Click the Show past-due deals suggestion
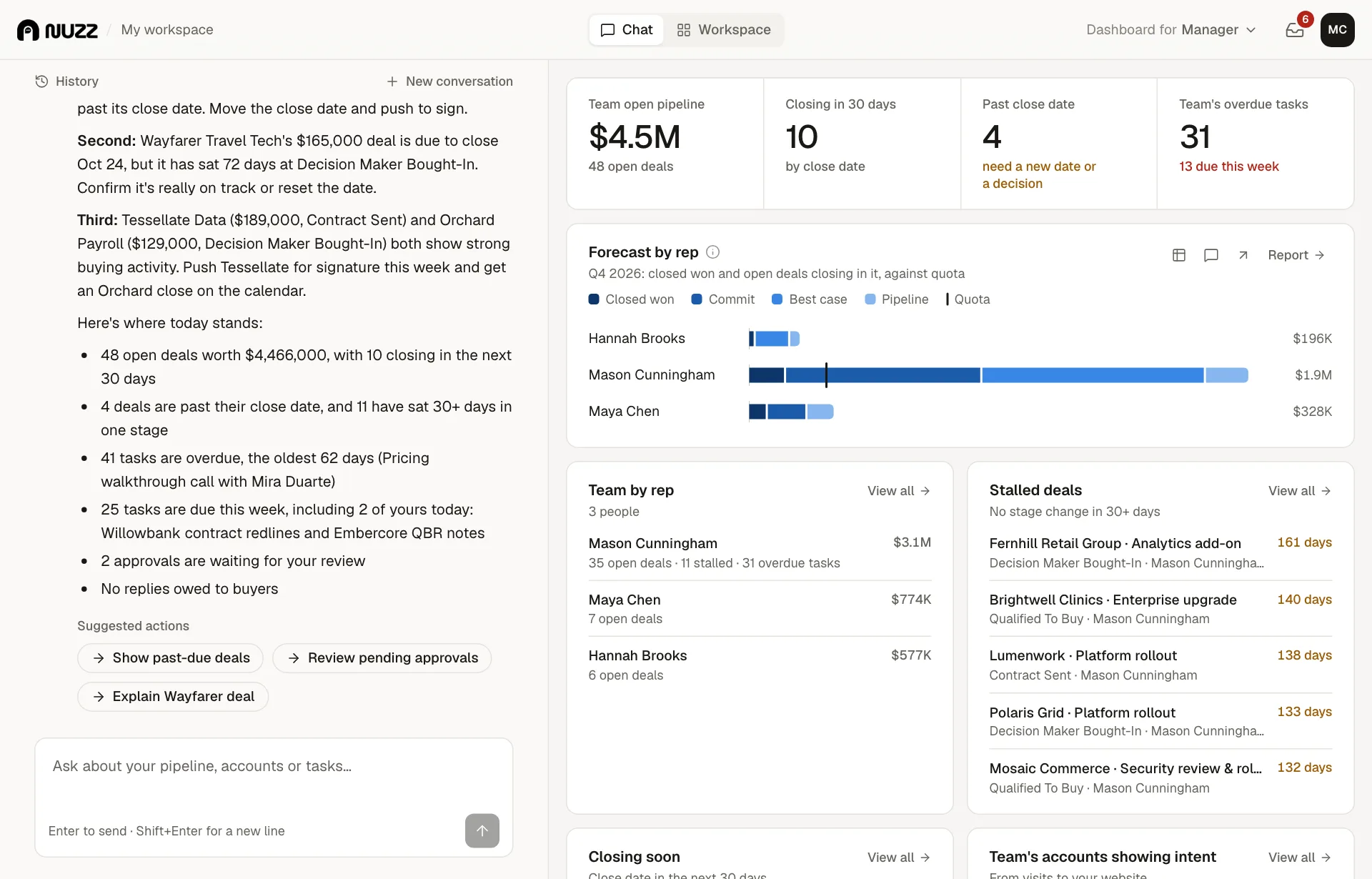 (170, 658)
